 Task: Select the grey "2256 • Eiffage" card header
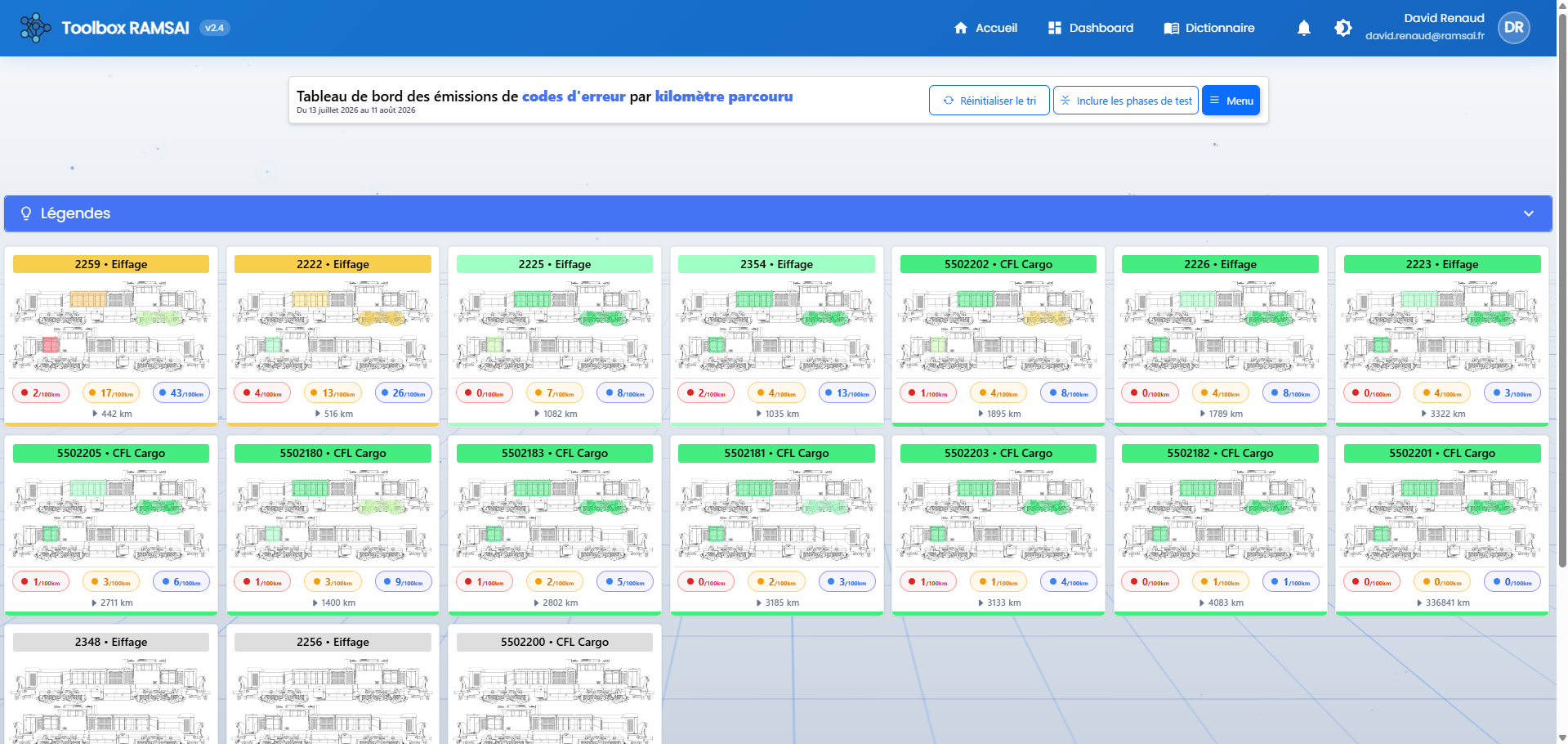coord(333,642)
